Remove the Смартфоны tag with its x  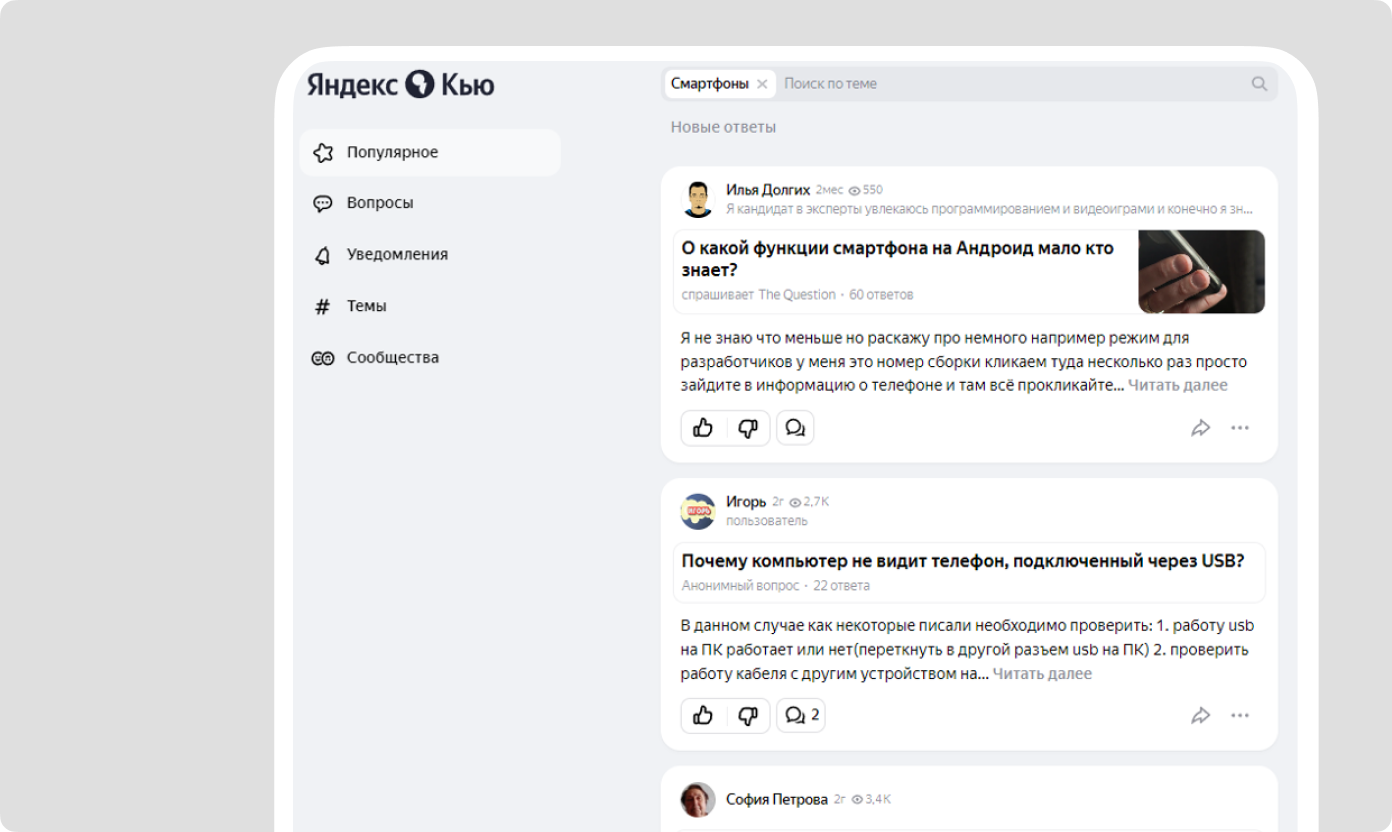[x=762, y=84]
